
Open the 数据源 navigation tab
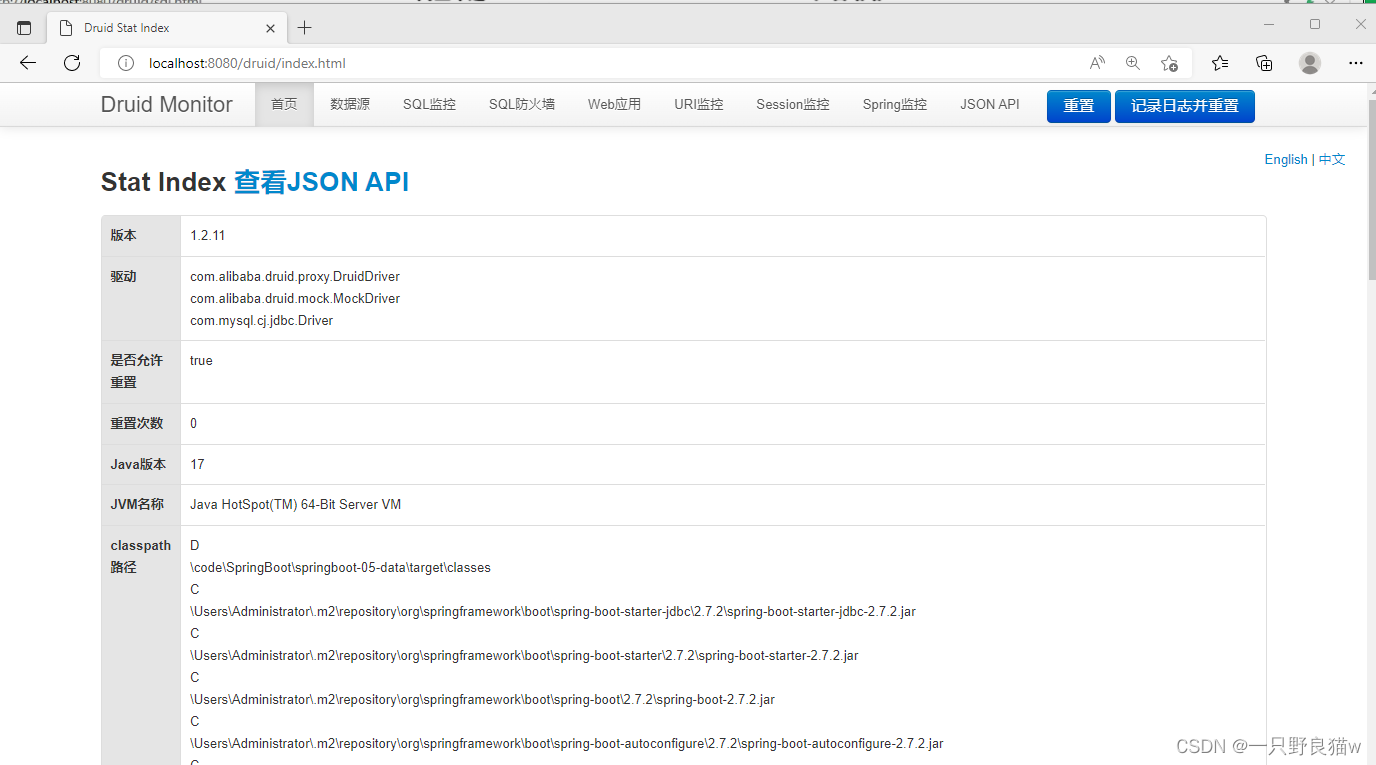[x=350, y=104]
